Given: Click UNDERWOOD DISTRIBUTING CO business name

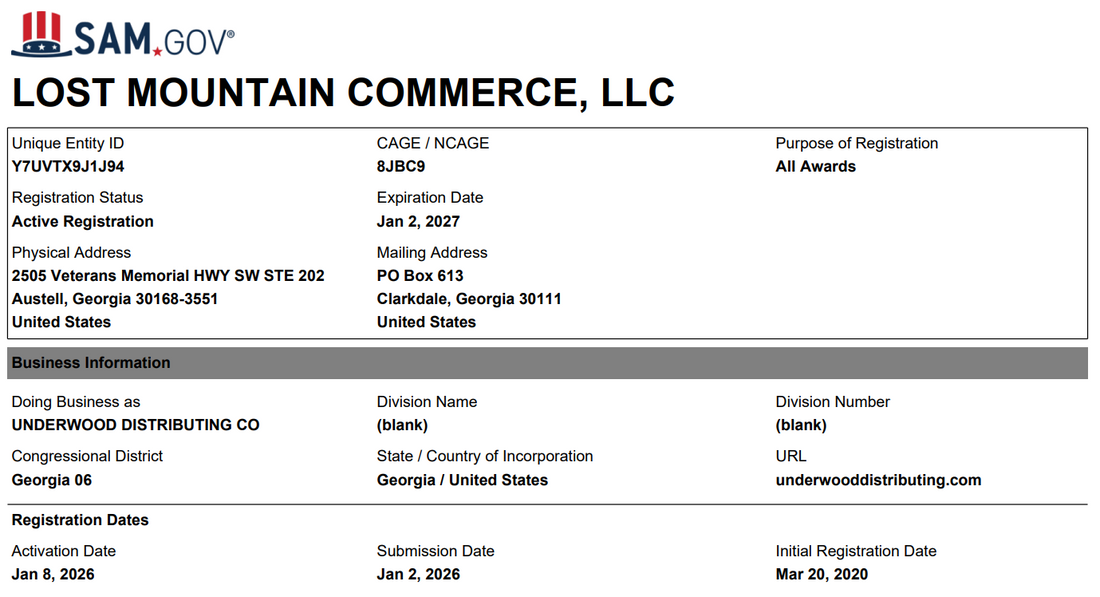Looking at the screenshot, I should coord(135,424).
